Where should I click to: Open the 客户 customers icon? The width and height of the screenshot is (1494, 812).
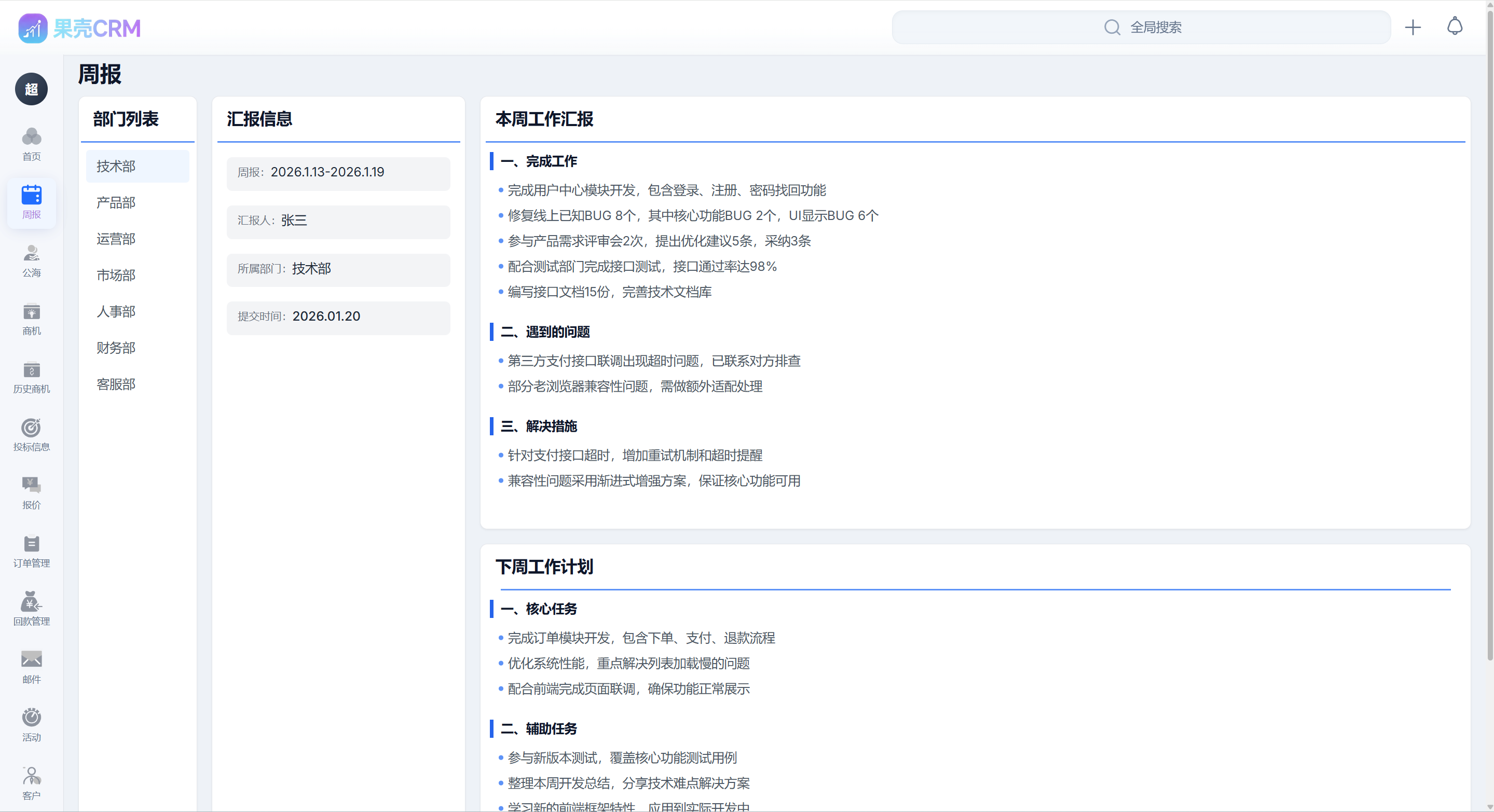point(31,782)
